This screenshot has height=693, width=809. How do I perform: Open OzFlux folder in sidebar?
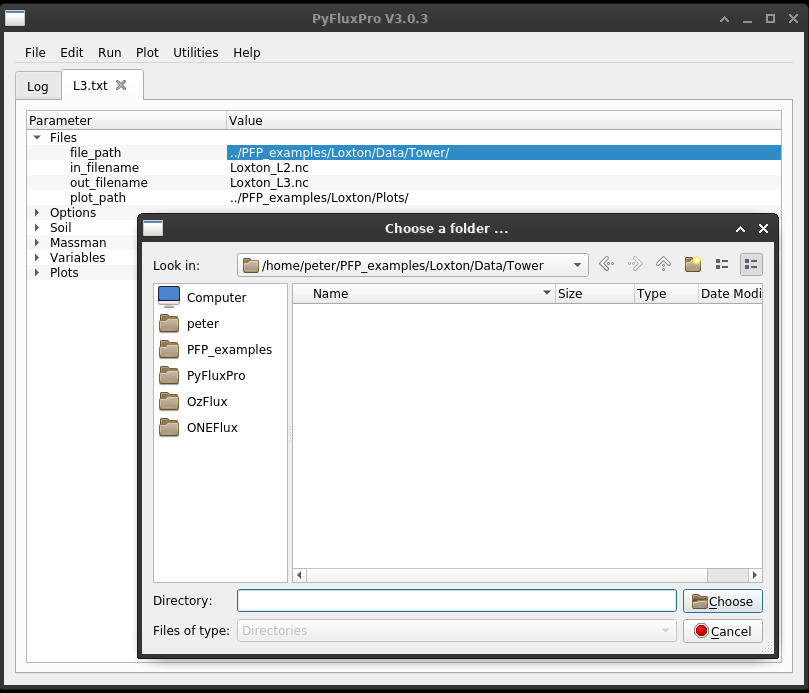pos(193,401)
